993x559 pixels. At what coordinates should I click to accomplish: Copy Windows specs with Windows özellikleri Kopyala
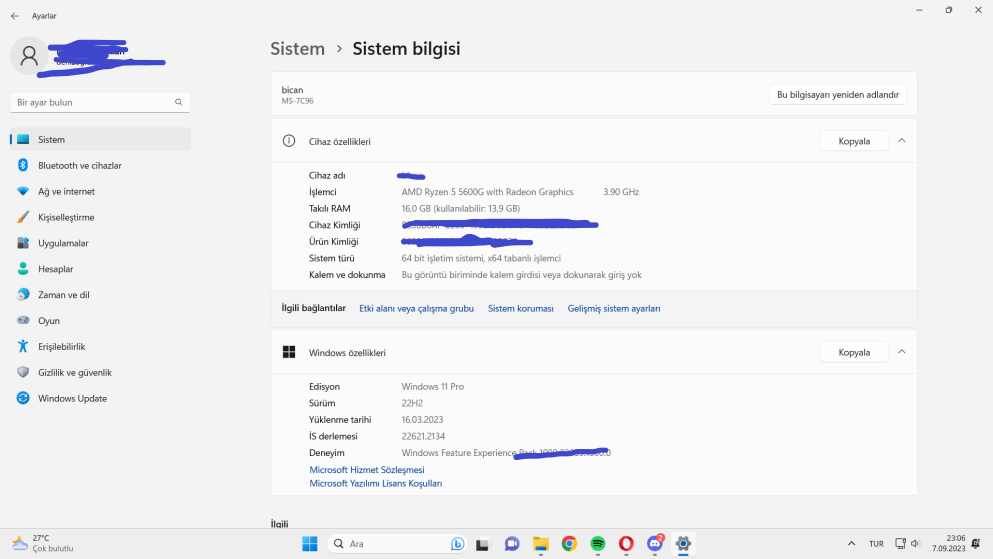pos(854,352)
